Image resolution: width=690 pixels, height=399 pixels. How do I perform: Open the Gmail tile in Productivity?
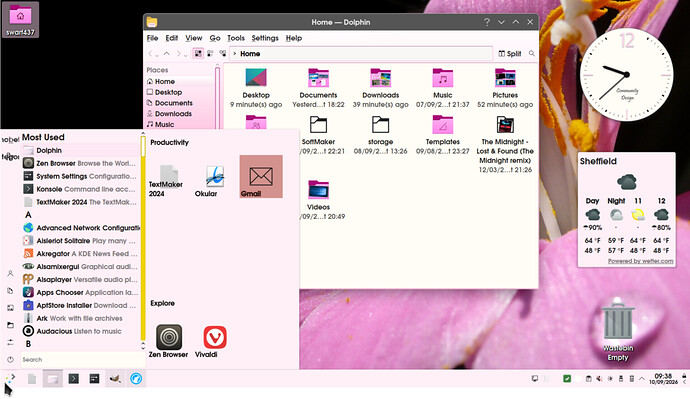click(x=261, y=176)
